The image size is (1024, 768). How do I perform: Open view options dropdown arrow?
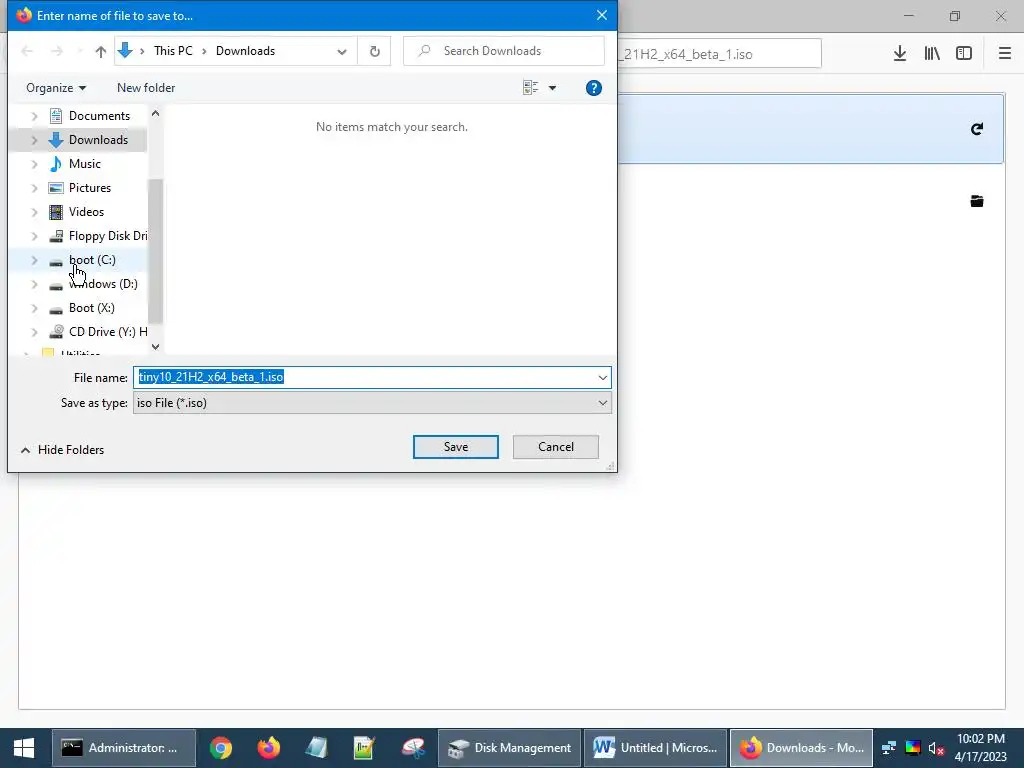click(552, 88)
